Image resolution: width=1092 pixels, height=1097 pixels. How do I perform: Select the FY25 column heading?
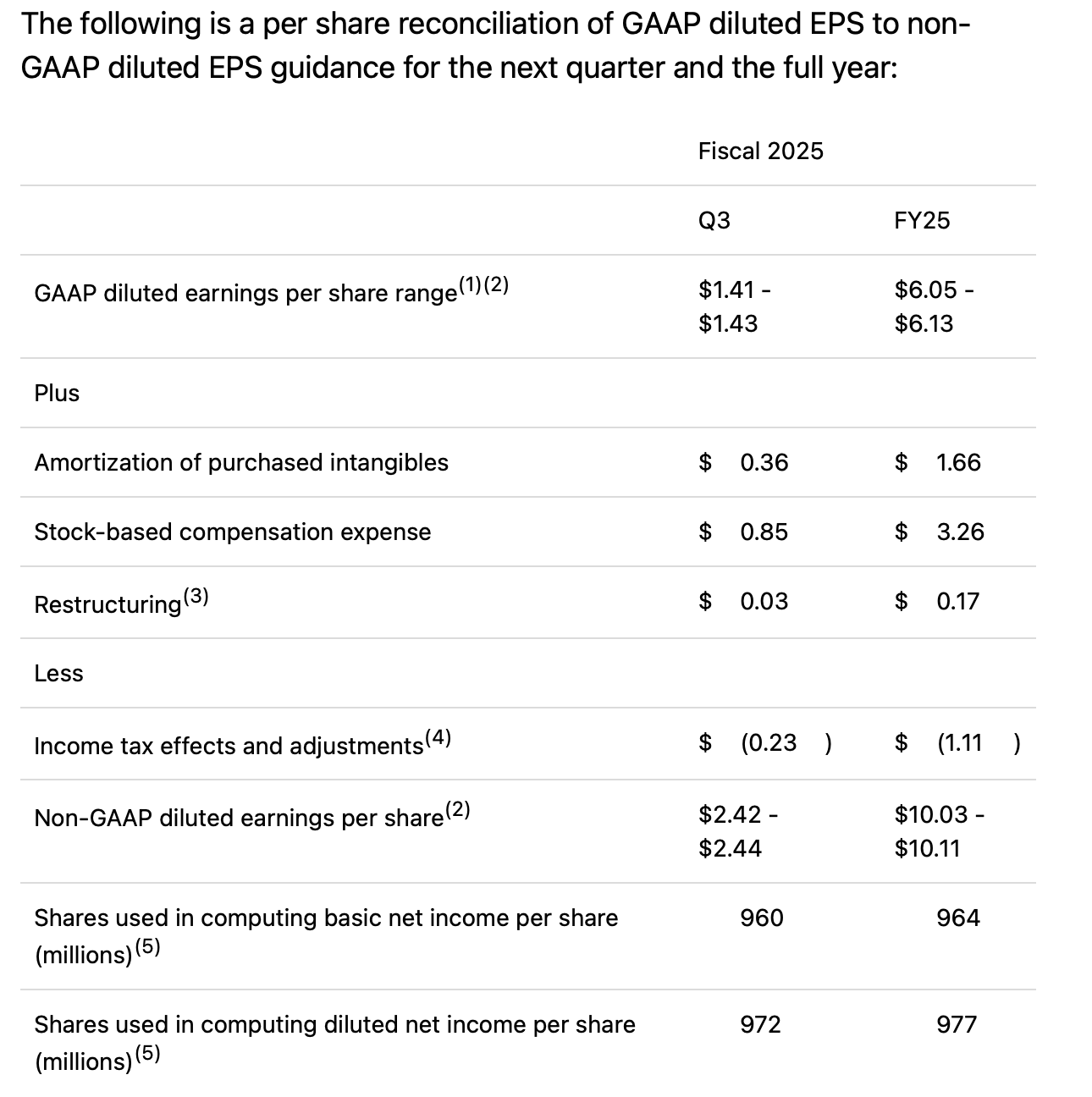tap(922, 221)
